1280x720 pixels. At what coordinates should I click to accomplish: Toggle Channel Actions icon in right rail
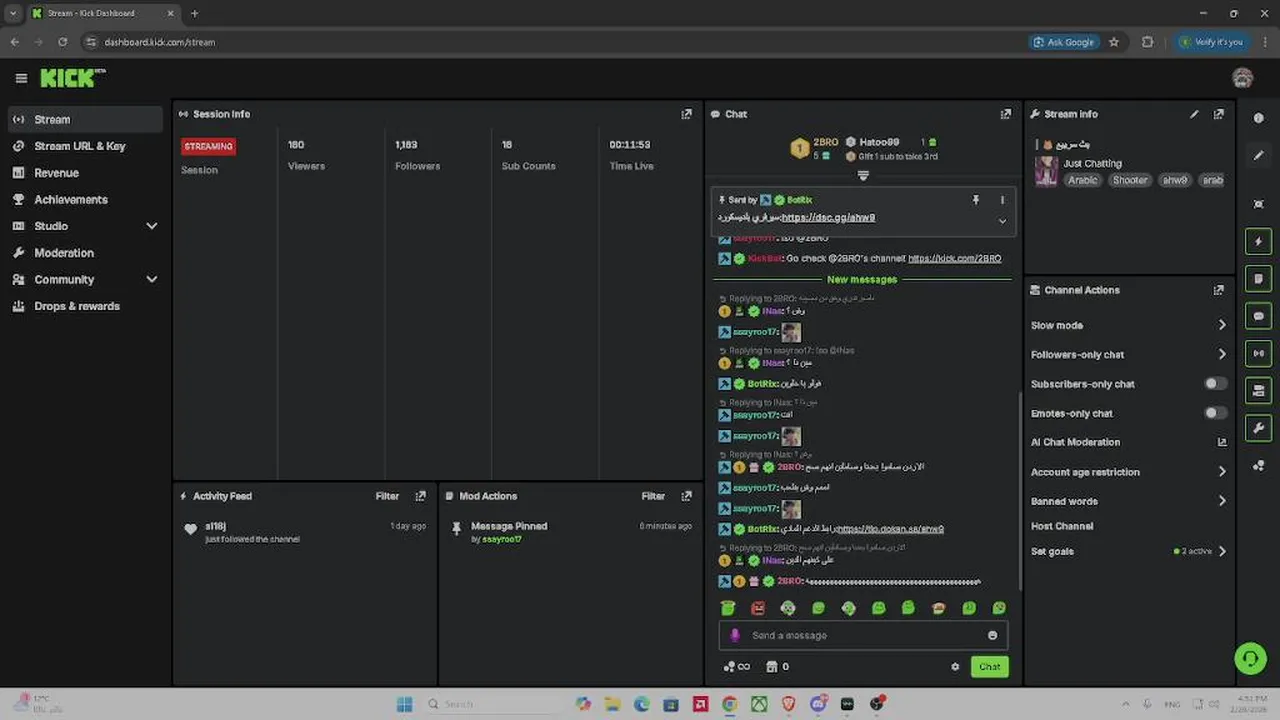pyautogui.click(x=1258, y=390)
